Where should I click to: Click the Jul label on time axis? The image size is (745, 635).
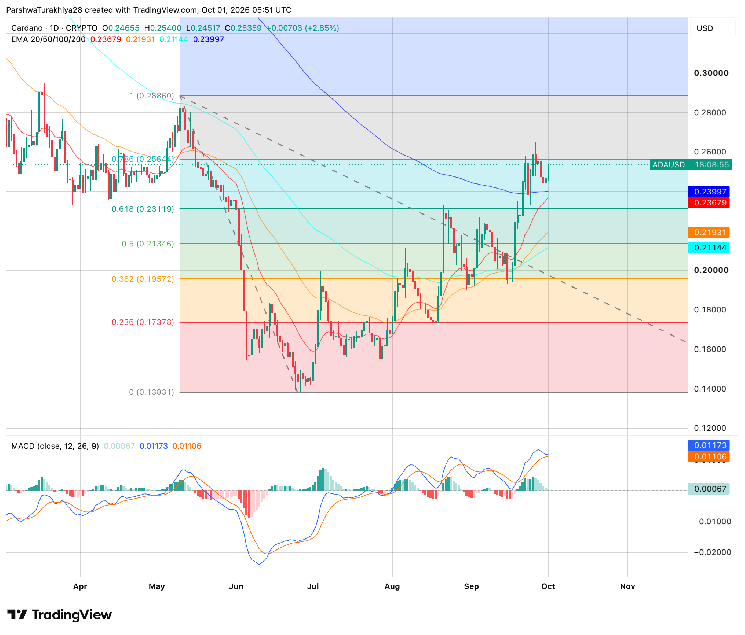[313, 587]
